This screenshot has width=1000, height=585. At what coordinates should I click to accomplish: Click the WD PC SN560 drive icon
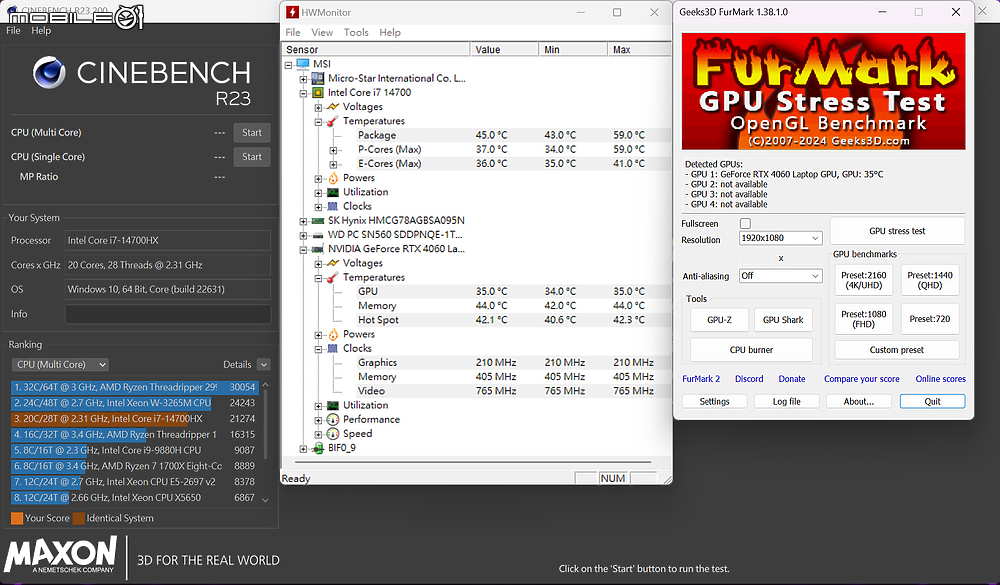pos(317,235)
